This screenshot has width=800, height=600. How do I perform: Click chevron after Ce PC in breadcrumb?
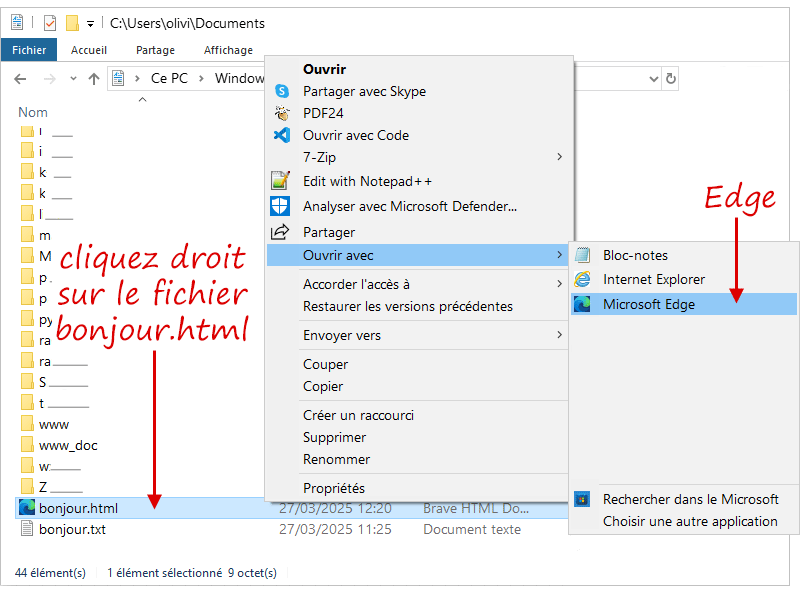pos(202,78)
